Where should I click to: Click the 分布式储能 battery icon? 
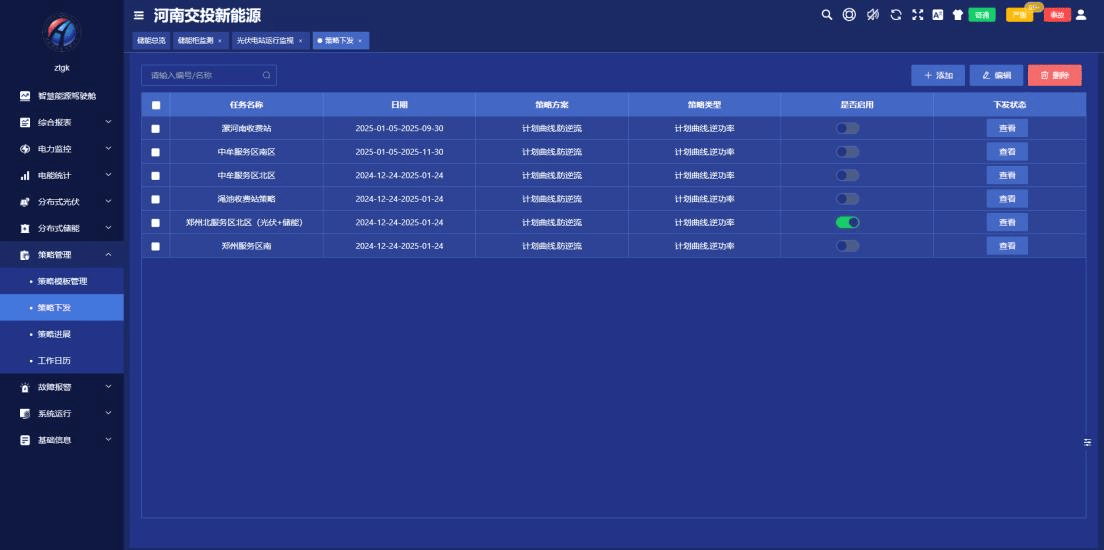tap(25, 228)
